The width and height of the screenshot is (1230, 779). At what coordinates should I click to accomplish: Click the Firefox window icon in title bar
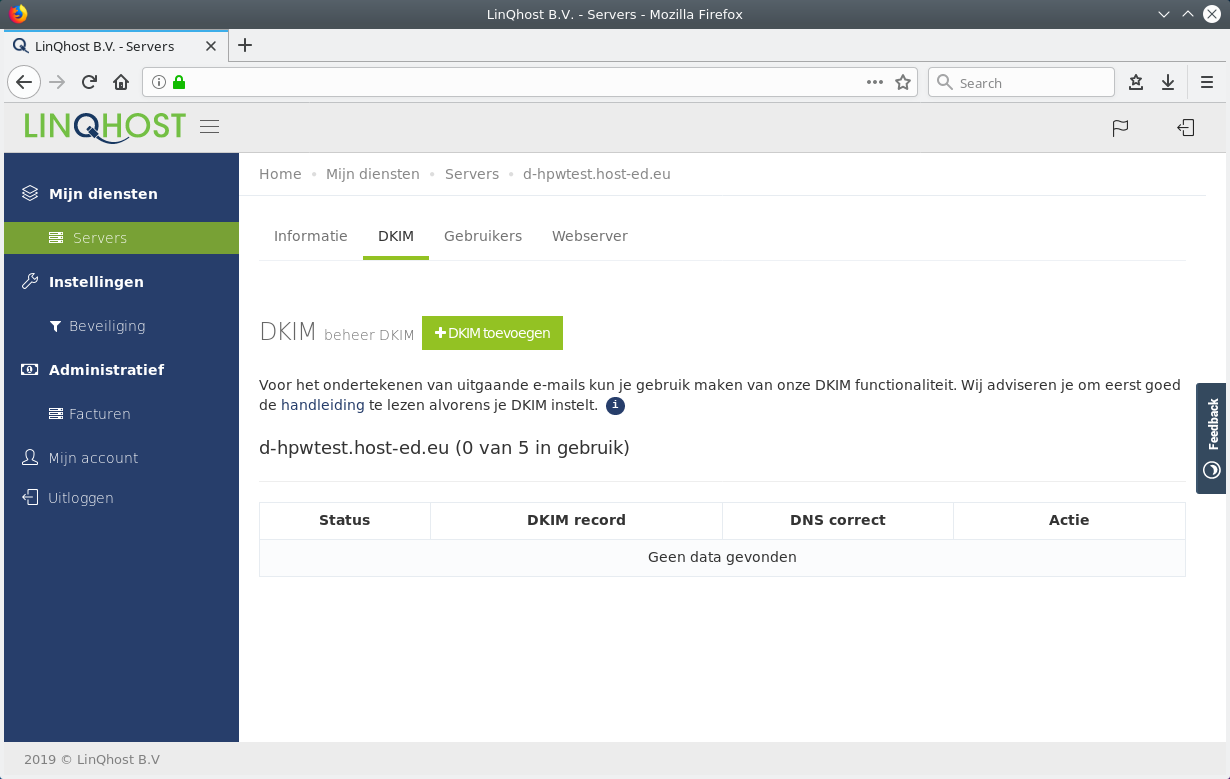(18, 14)
